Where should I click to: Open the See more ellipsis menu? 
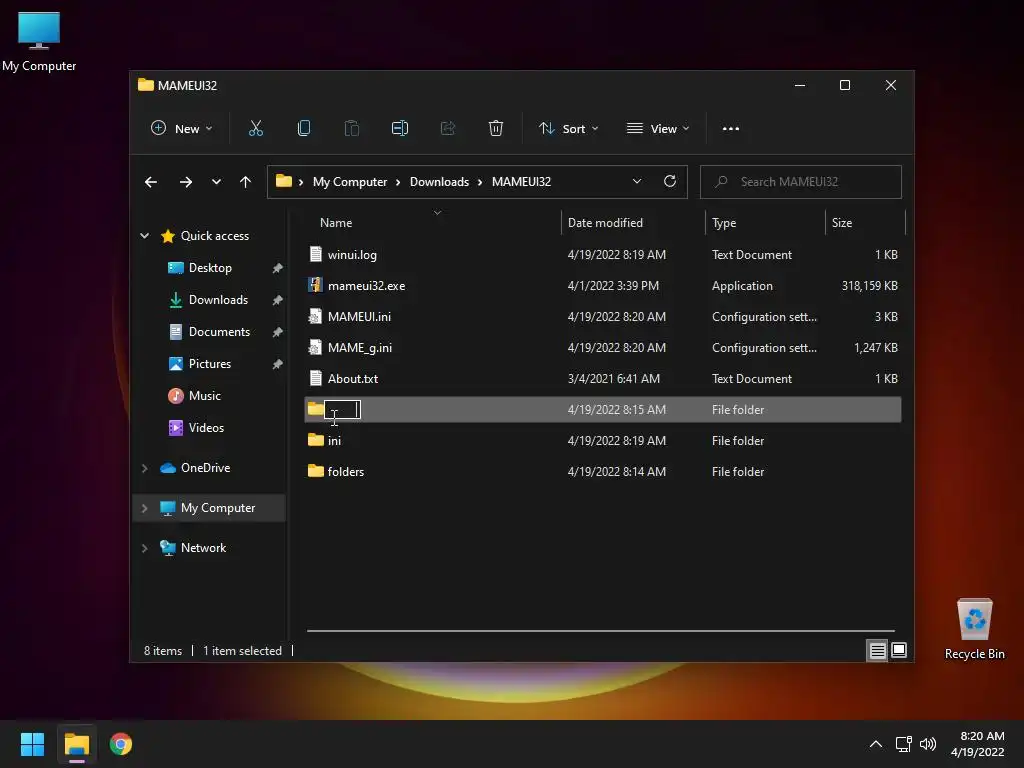[x=731, y=129]
